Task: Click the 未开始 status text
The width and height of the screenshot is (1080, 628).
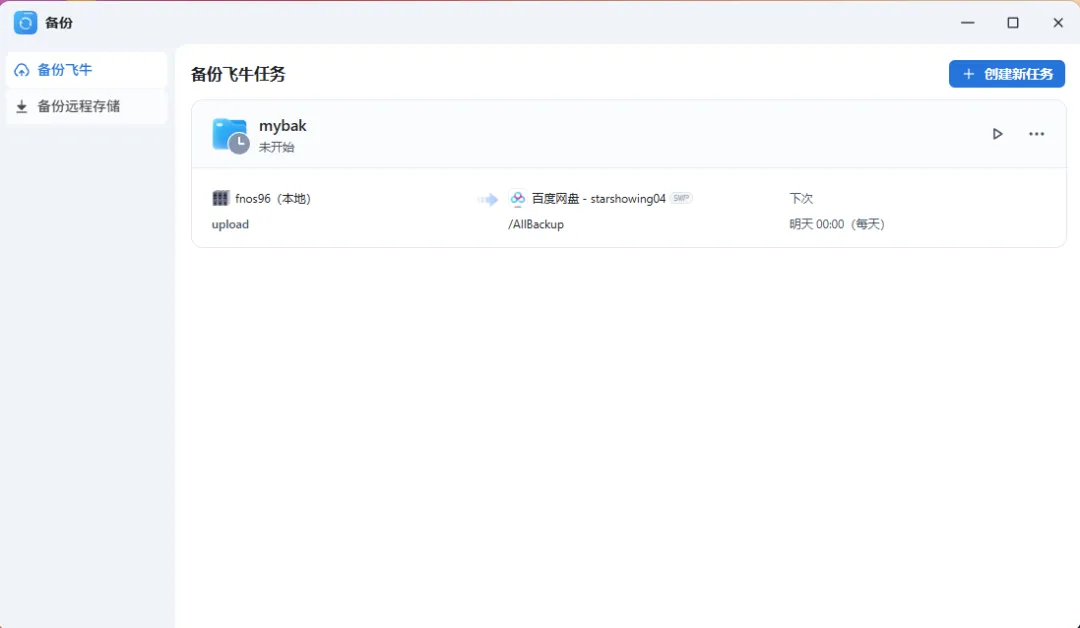Action: (x=276, y=147)
